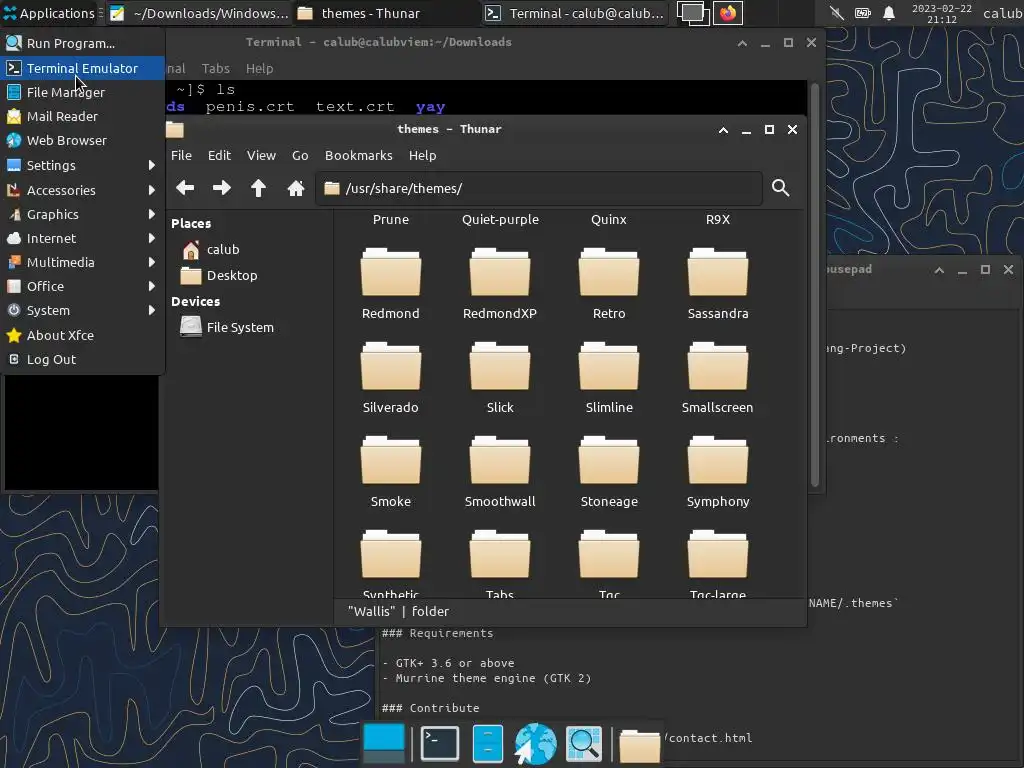Click the forward arrow in Thunar toolbar
Screen dimensions: 1024x768
pyautogui.click(x=222, y=188)
